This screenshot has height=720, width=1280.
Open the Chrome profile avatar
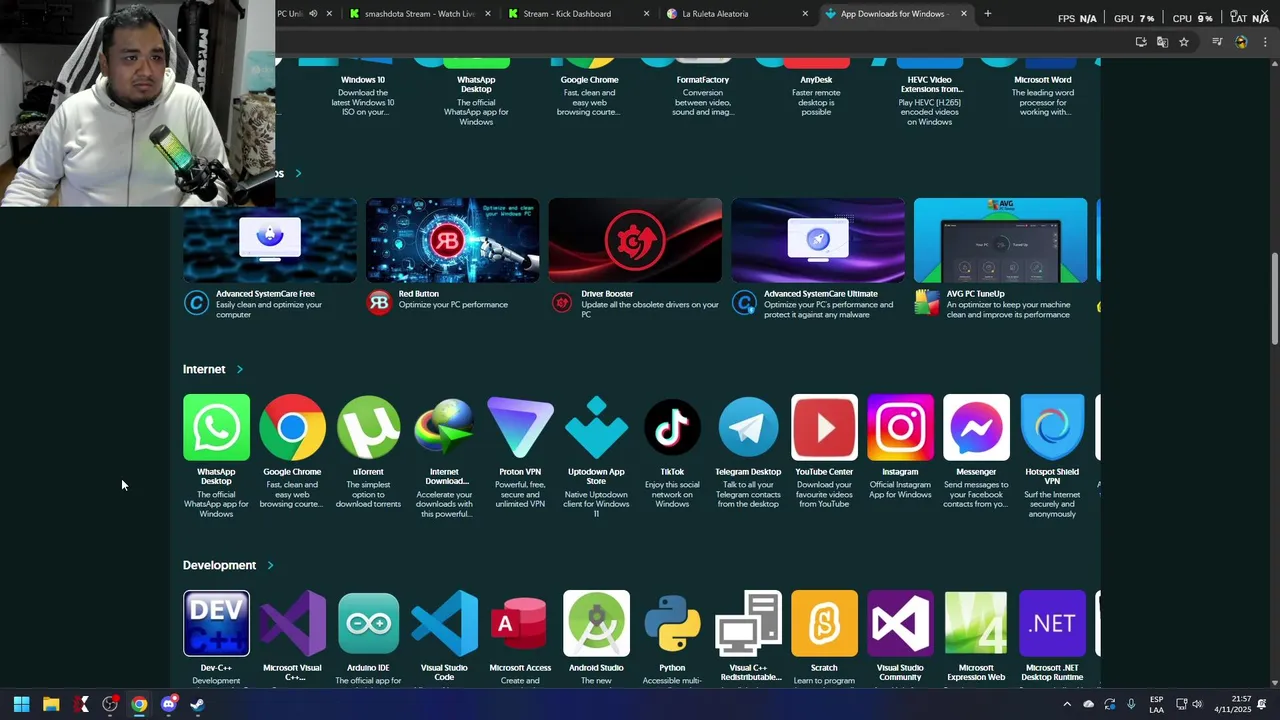click(x=1241, y=42)
